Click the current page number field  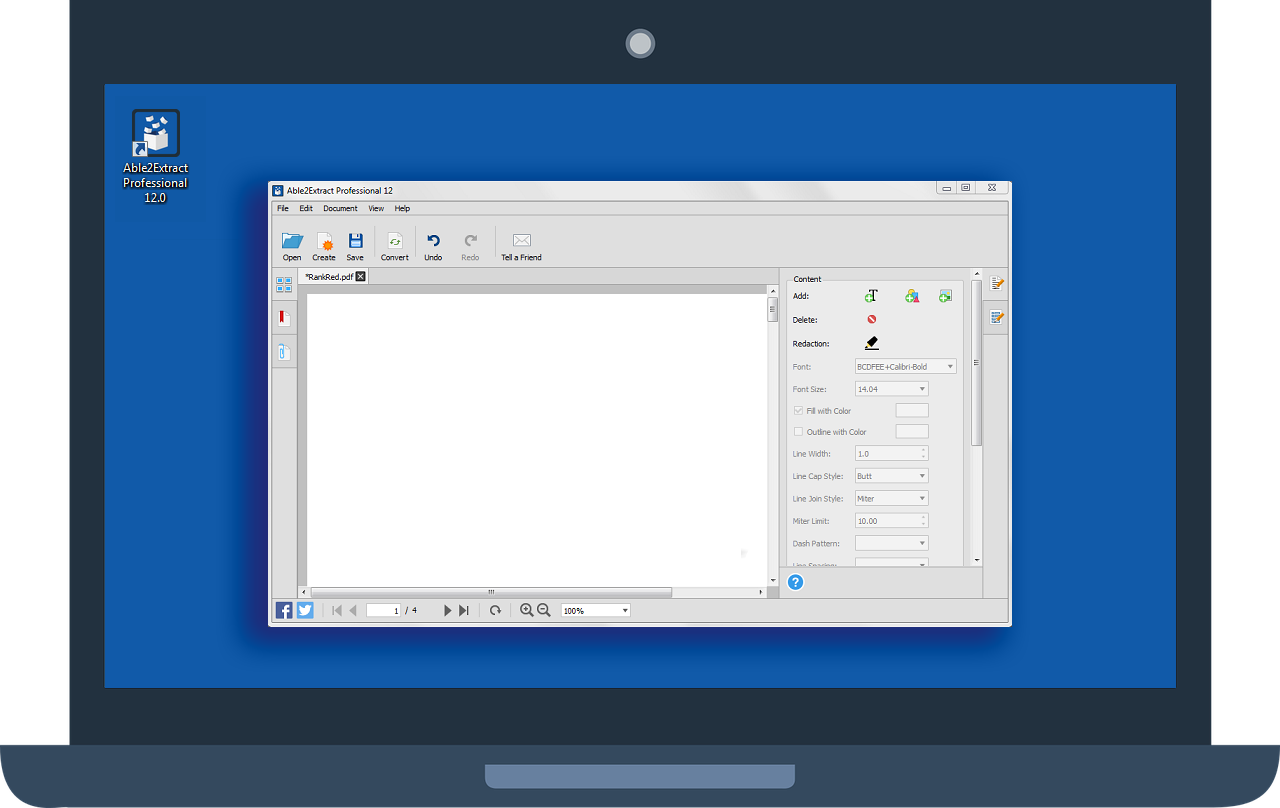[384, 610]
